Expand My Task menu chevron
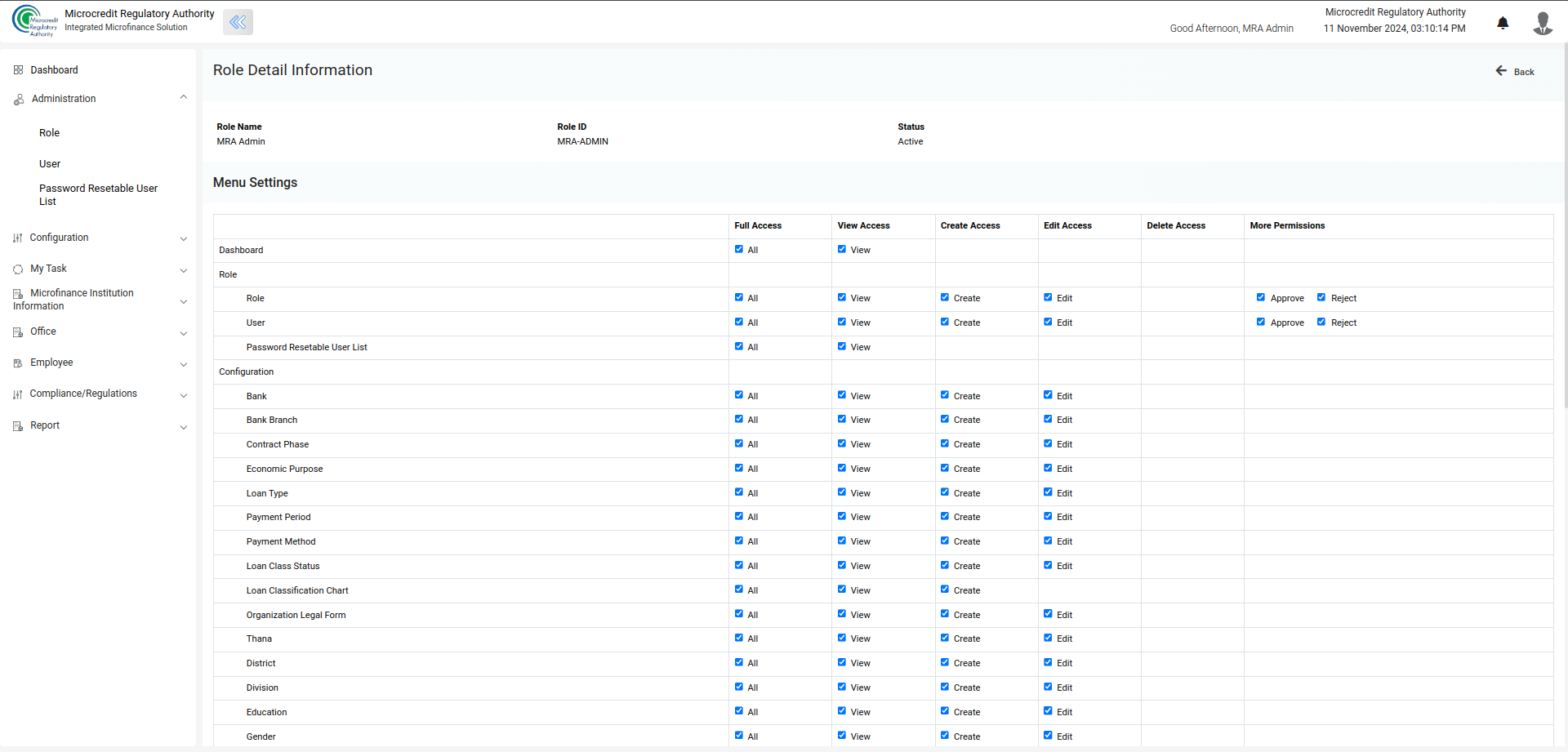The width and height of the screenshot is (1568, 752). click(x=184, y=270)
